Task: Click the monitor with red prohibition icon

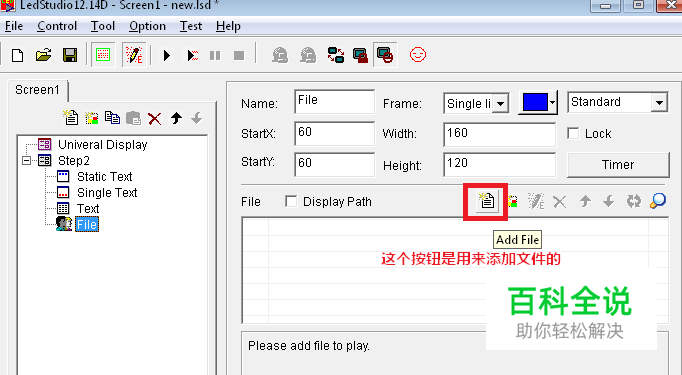Action: tap(385, 55)
